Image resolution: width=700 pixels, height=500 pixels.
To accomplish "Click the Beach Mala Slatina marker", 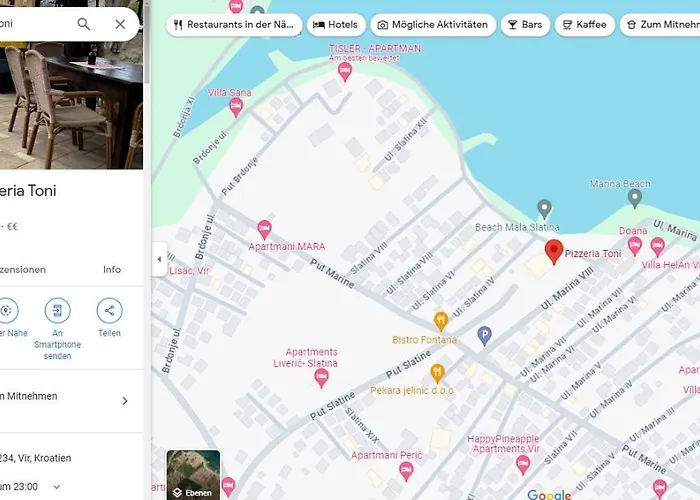I will (x=544, y=209).
